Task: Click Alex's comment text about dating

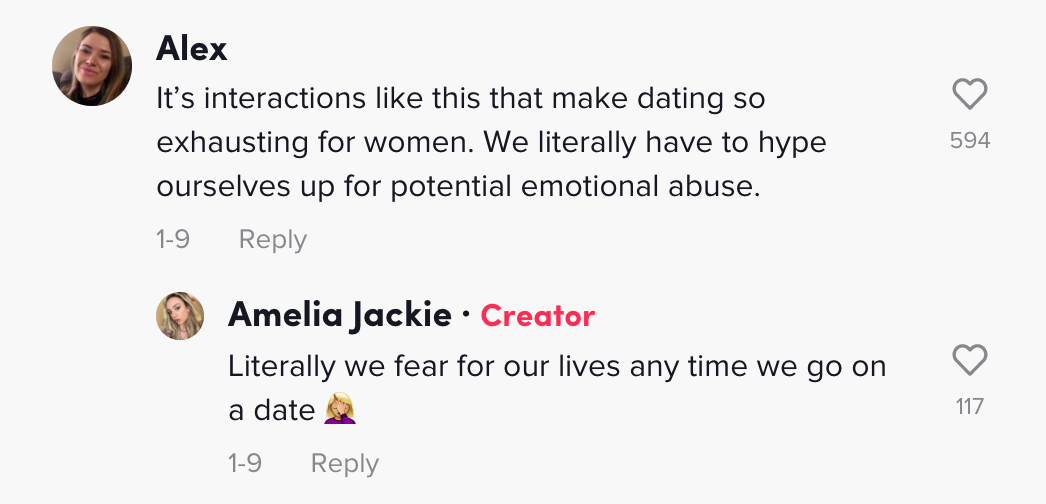Action: click(x=492, y=143)
